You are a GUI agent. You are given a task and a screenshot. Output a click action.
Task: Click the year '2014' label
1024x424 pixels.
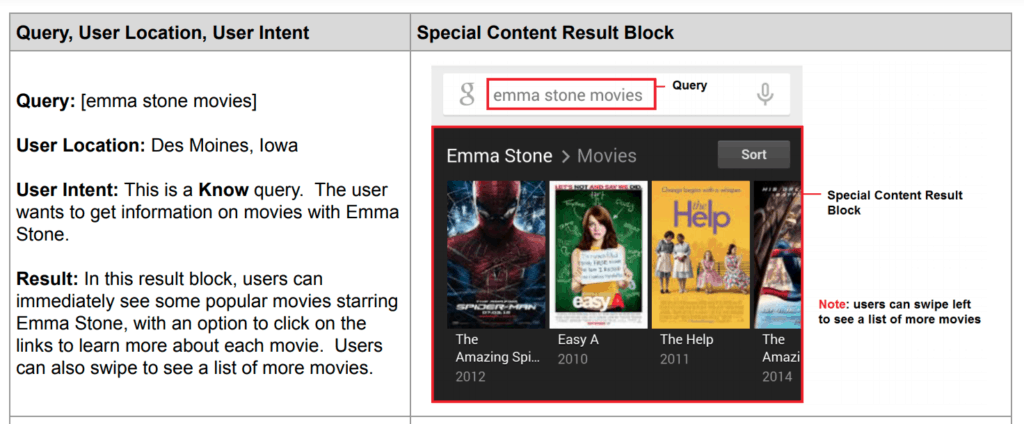pos(777,377)
